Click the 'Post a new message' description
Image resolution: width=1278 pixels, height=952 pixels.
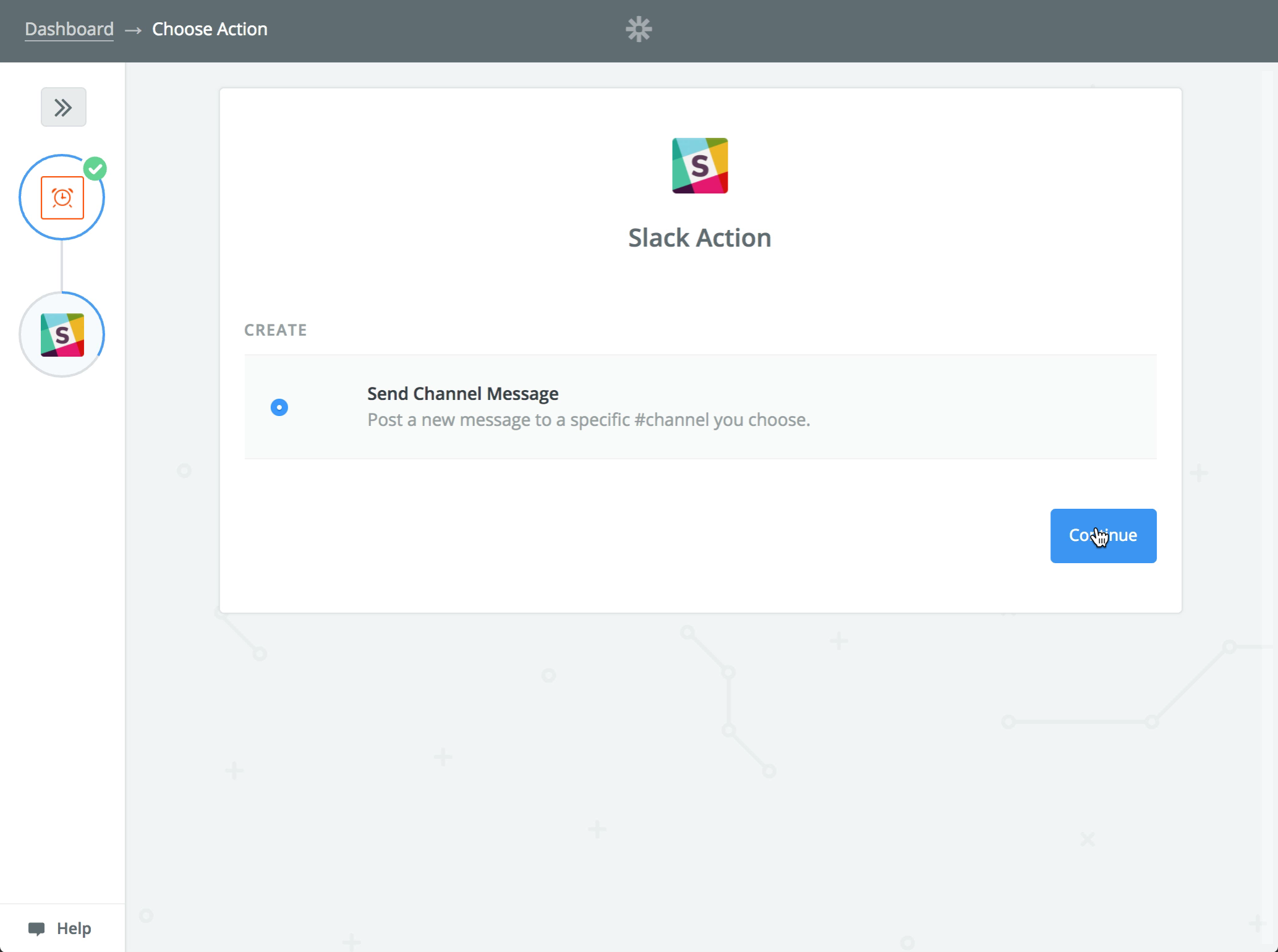click(589, 420)
